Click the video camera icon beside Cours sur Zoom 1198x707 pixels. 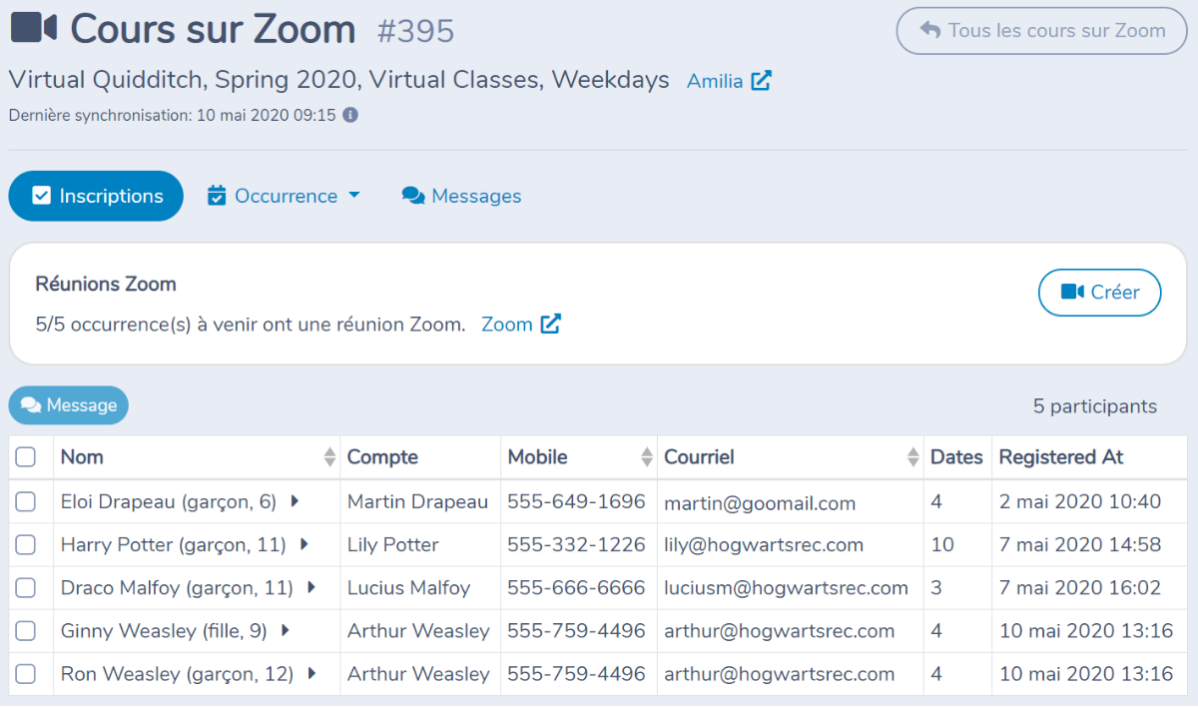tap(34, 28)
